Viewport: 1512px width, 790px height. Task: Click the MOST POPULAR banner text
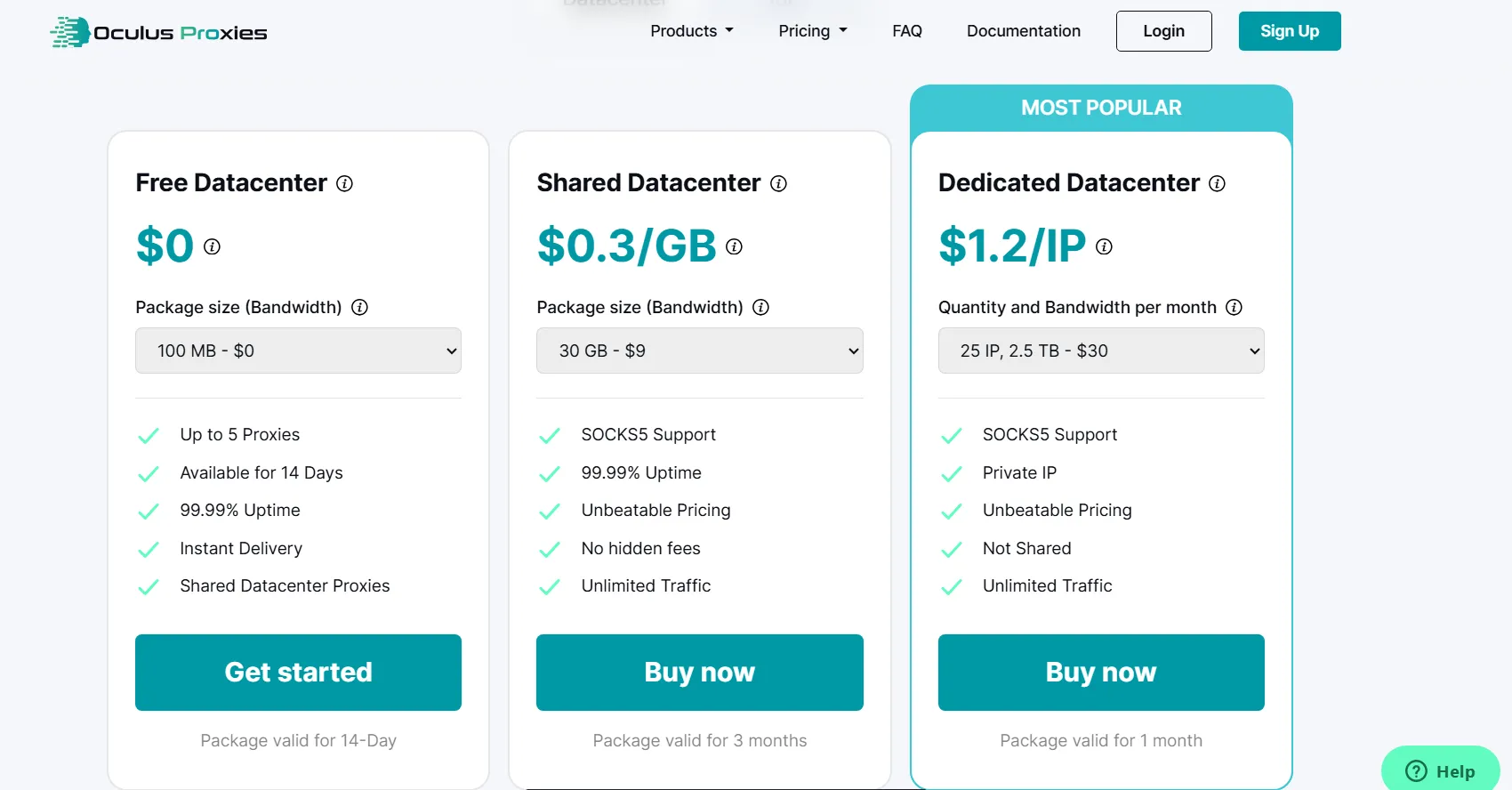point(1101,108)
